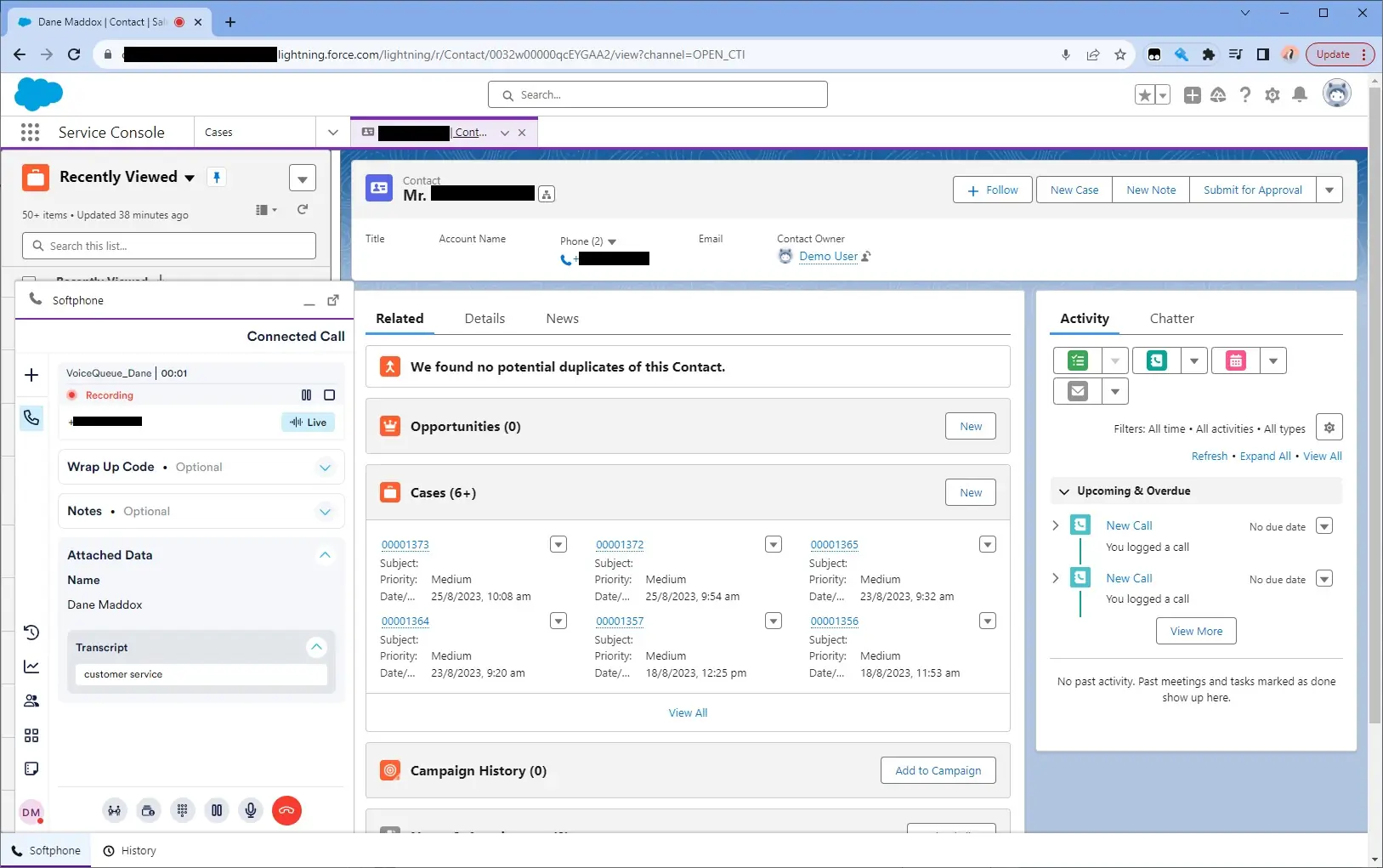This screenshot has height=868, width=1383.
Task: Pop out the Softphone window
Action: pyautogui.click(x=333, y=300)
